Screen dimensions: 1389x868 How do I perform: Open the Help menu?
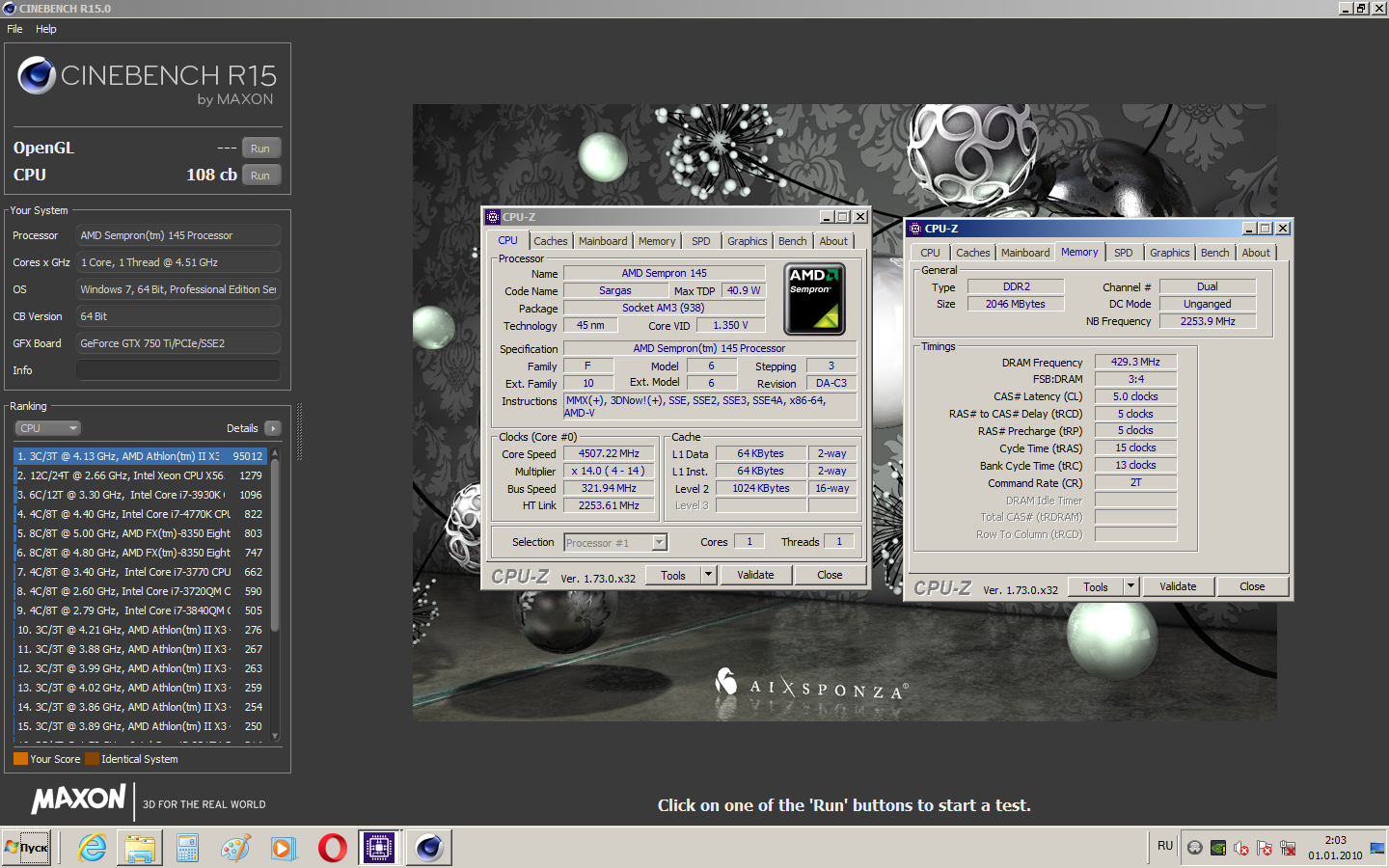[x=46, y=29]
